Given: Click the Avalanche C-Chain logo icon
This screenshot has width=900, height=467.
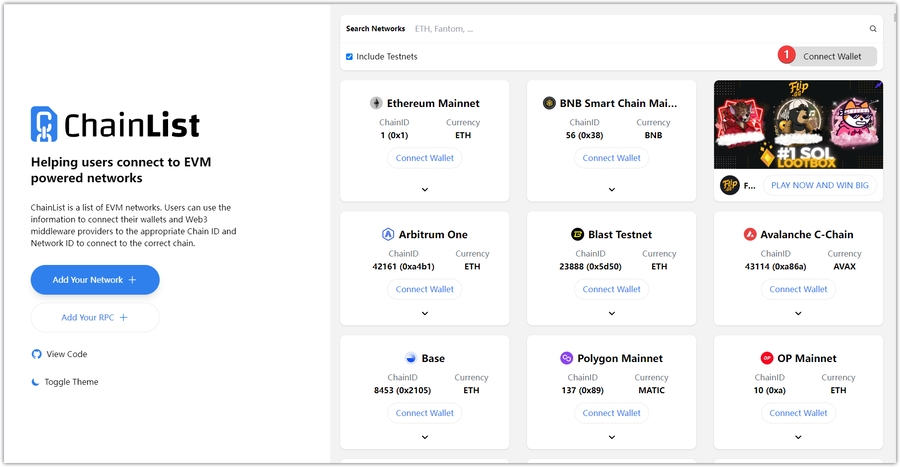Looking at the screenshot, I should pos(750,235).
